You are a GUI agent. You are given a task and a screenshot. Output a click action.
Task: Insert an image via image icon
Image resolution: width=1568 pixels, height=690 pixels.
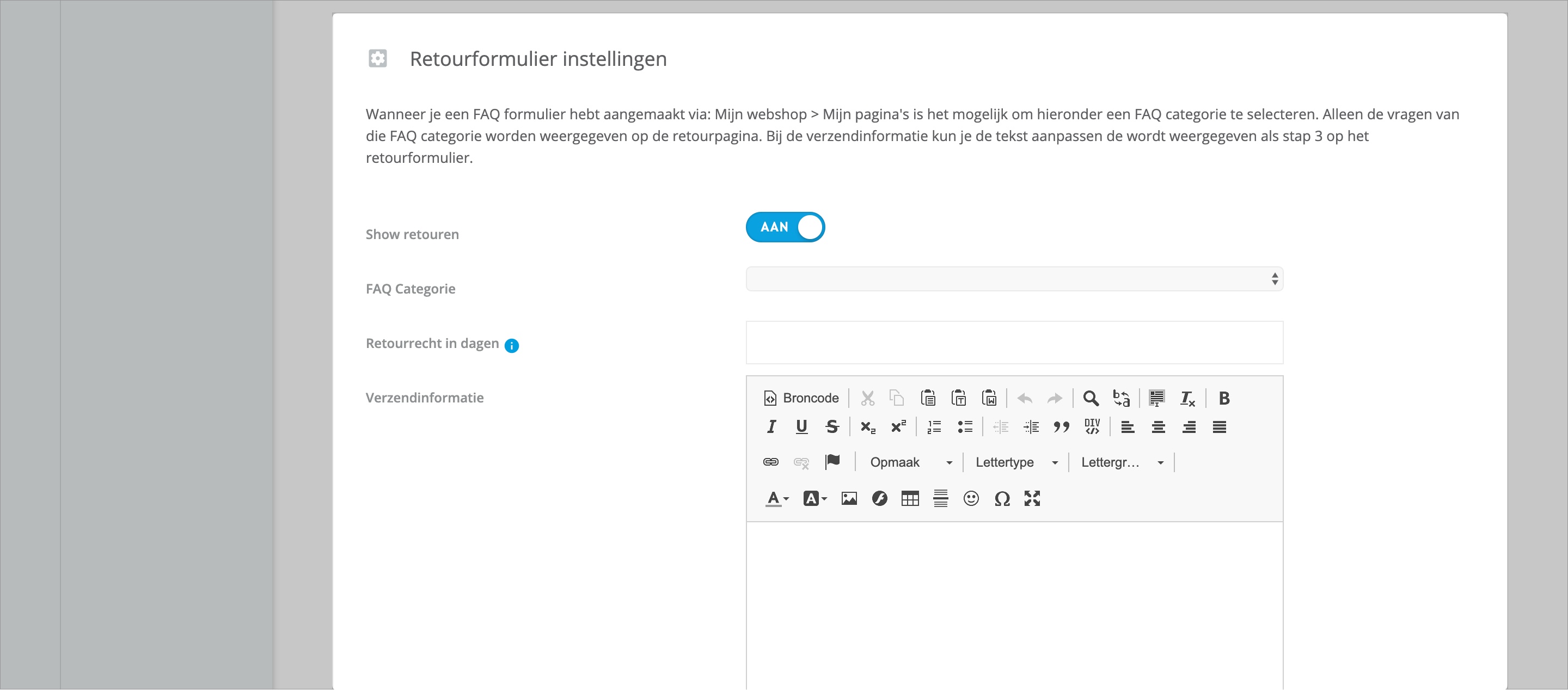[849, 499]
